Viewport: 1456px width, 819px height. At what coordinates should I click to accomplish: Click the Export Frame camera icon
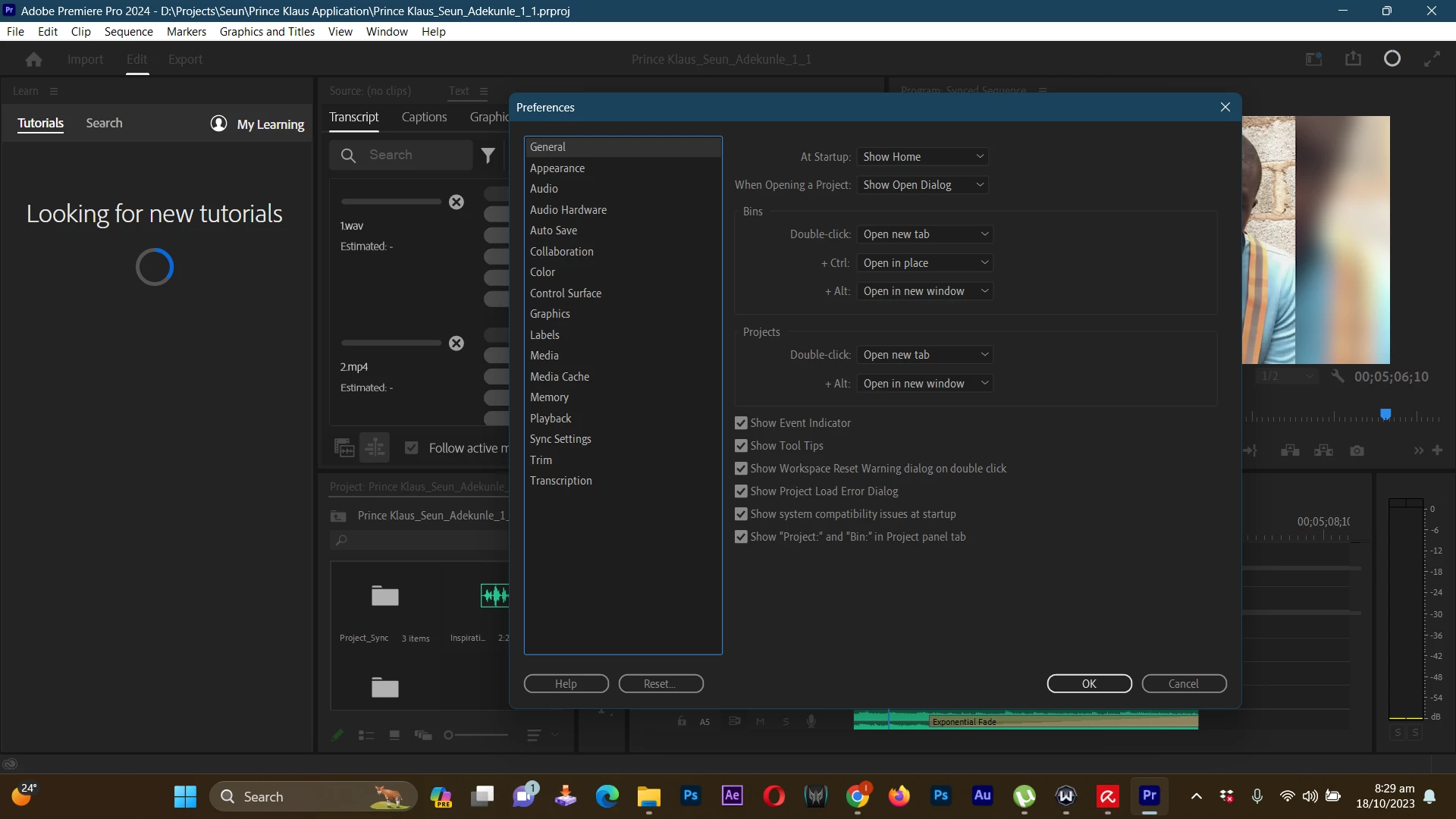point(1357,450)
